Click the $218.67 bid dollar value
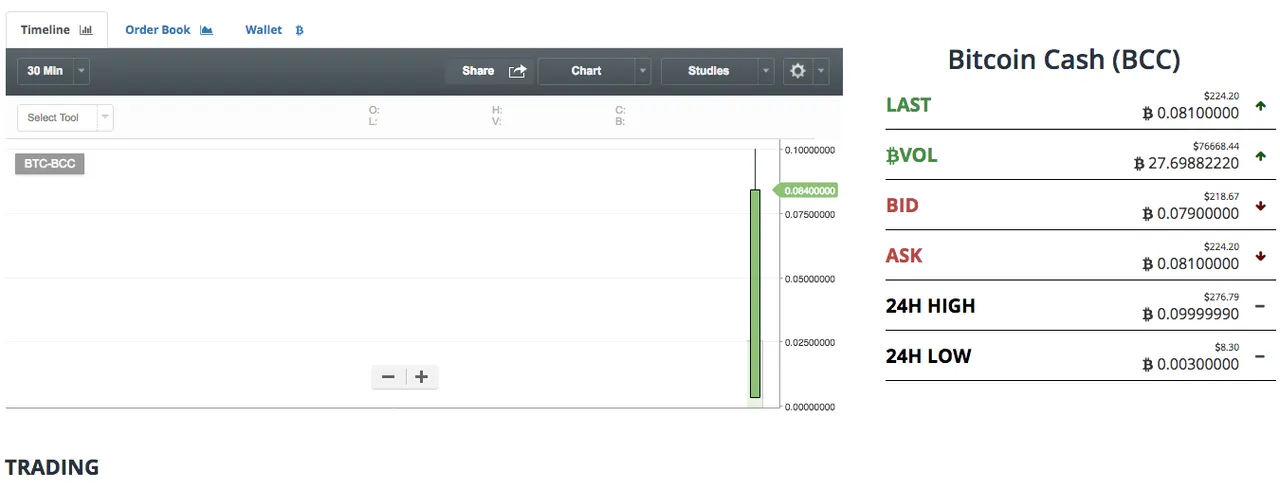Image resolution: width=1280 pixels, height=487 pixels. [x=1222, y=196]
